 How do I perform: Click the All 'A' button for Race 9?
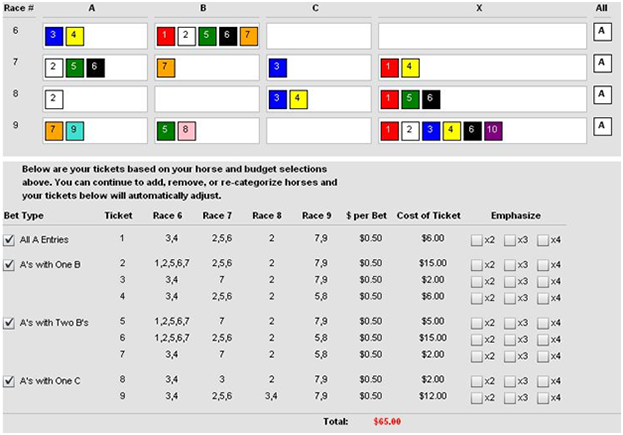pos(601,126)
